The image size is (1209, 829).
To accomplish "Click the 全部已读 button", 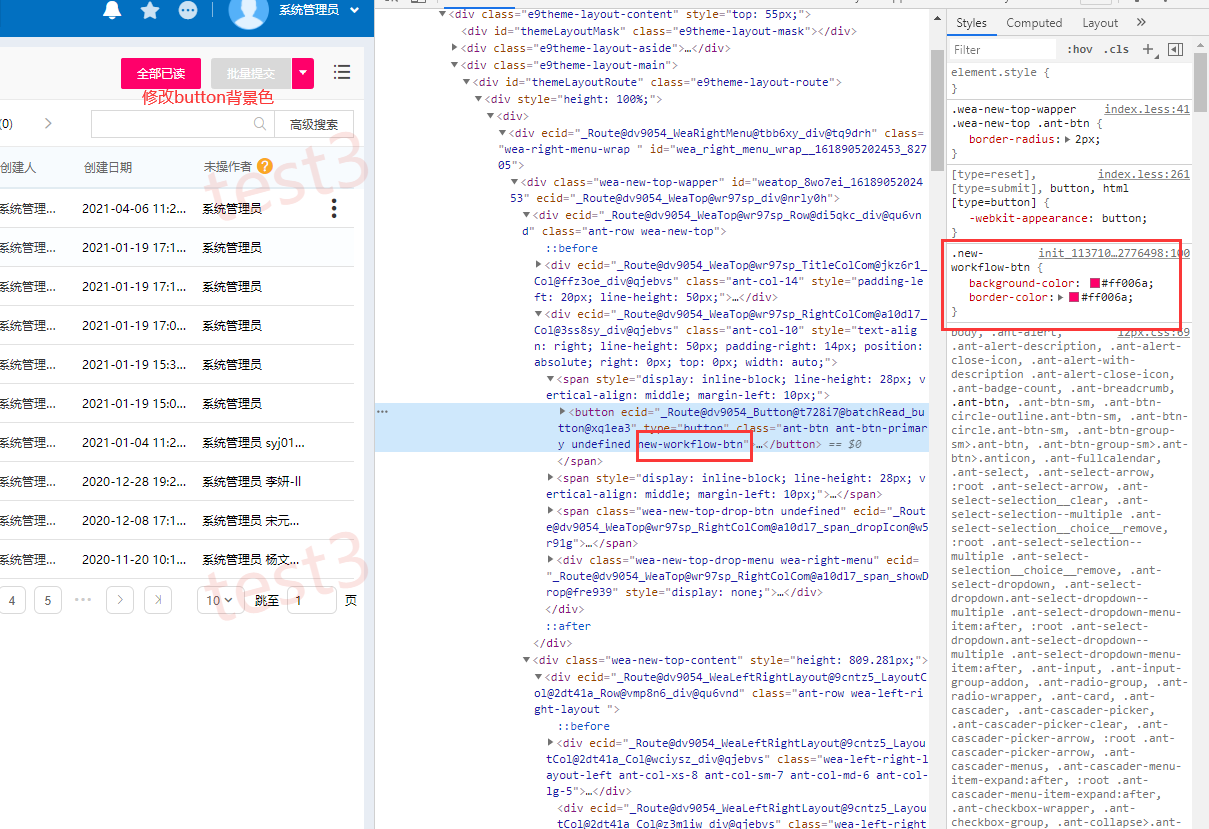I will (161, 73).
